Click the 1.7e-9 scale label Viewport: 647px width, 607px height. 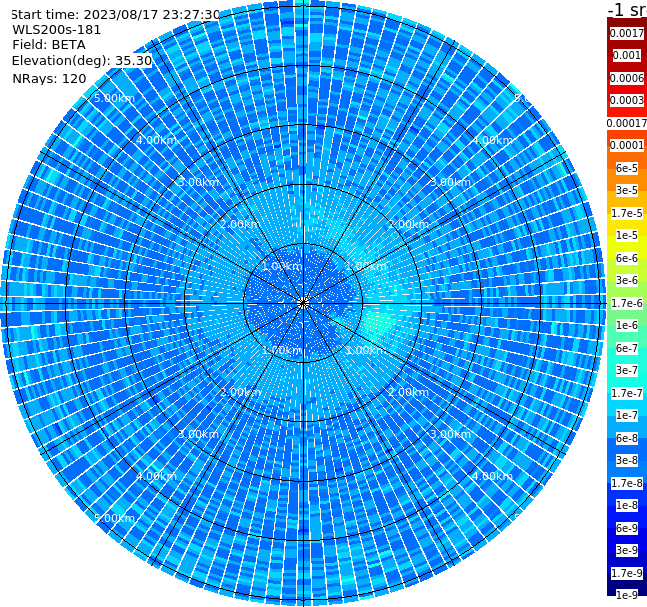627,573
